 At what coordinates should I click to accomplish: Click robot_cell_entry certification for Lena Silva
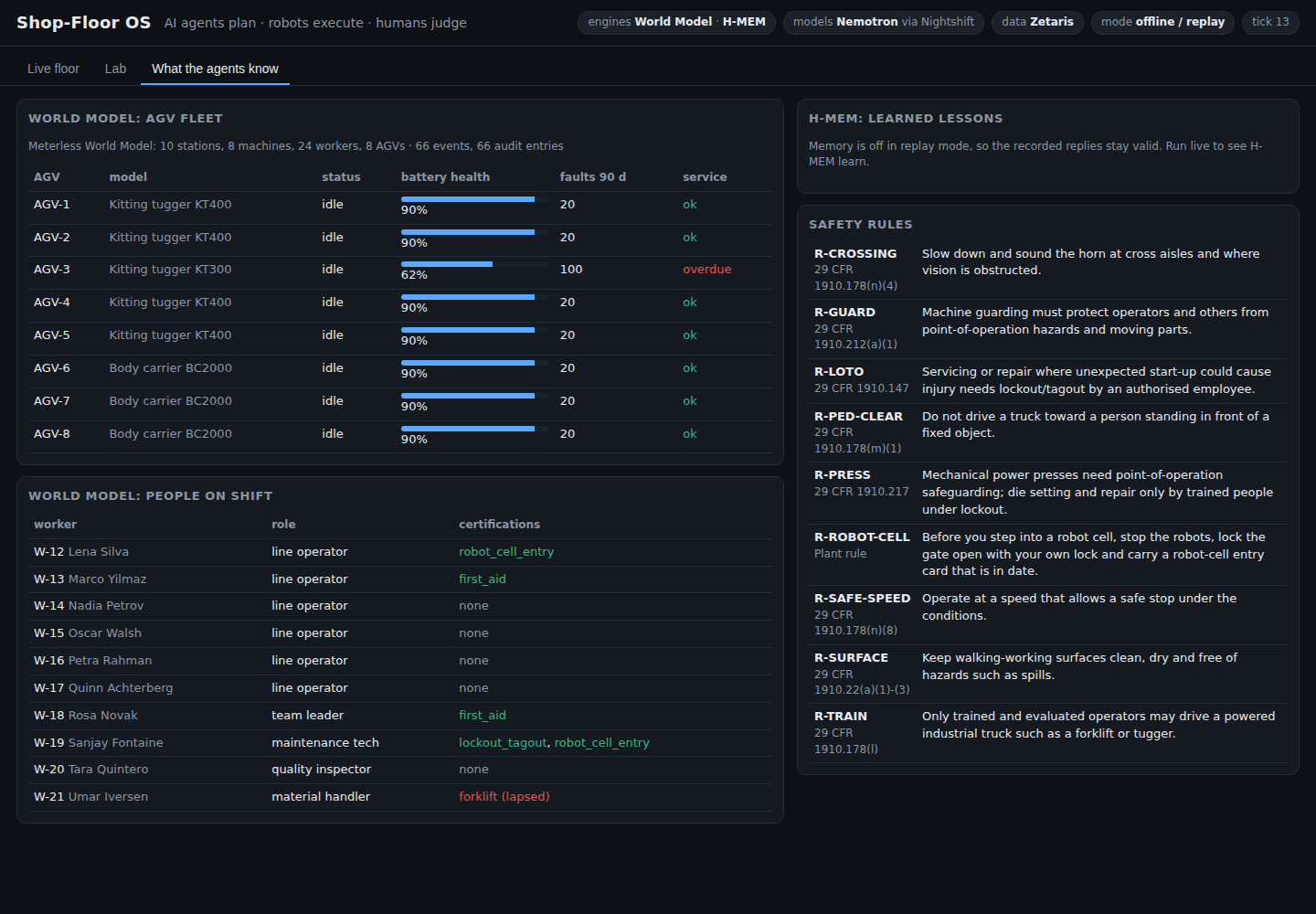tap(506, 552)
